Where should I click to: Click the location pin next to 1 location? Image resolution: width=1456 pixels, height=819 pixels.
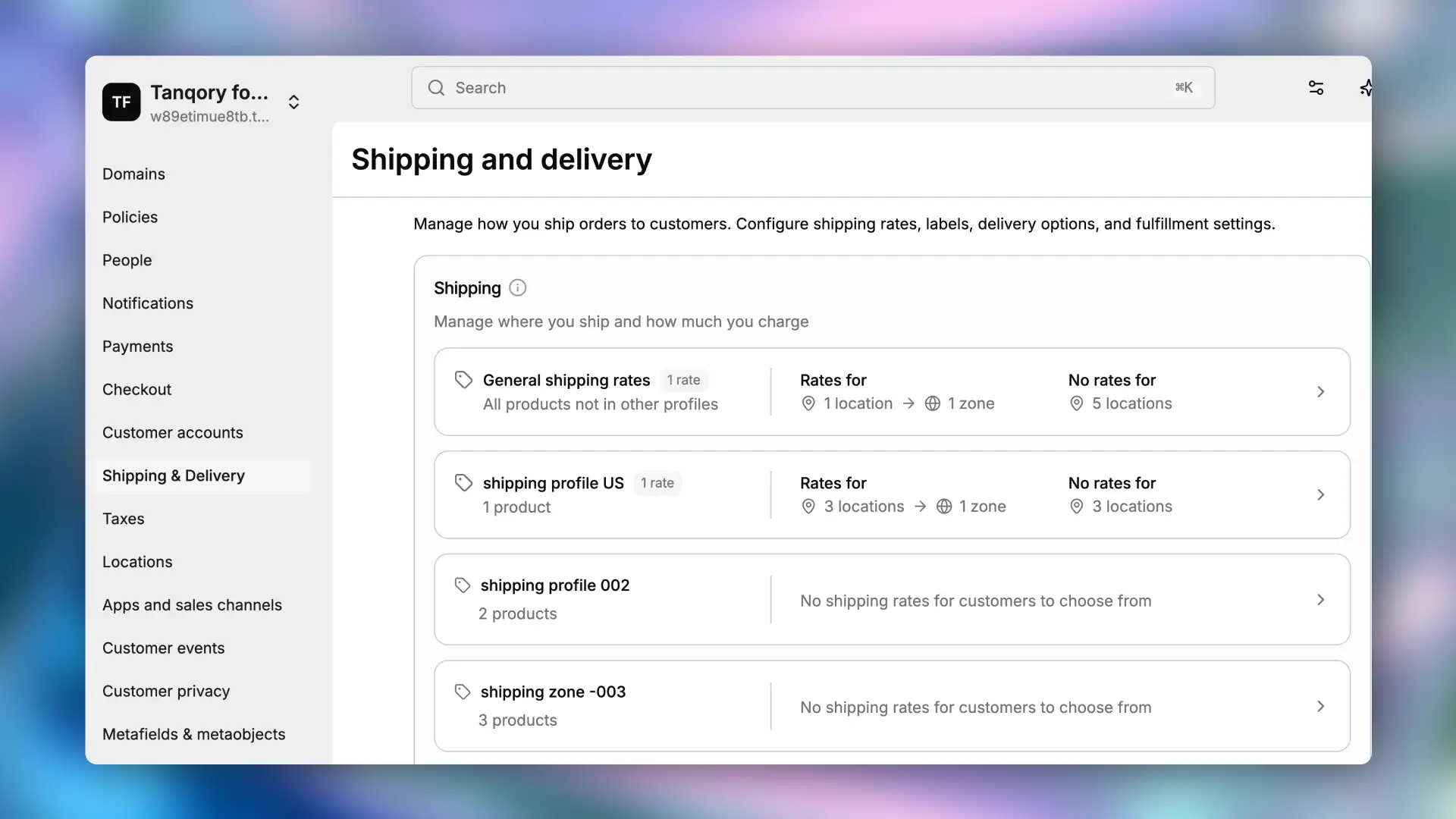pyautogui.click(x=808, y=403)
